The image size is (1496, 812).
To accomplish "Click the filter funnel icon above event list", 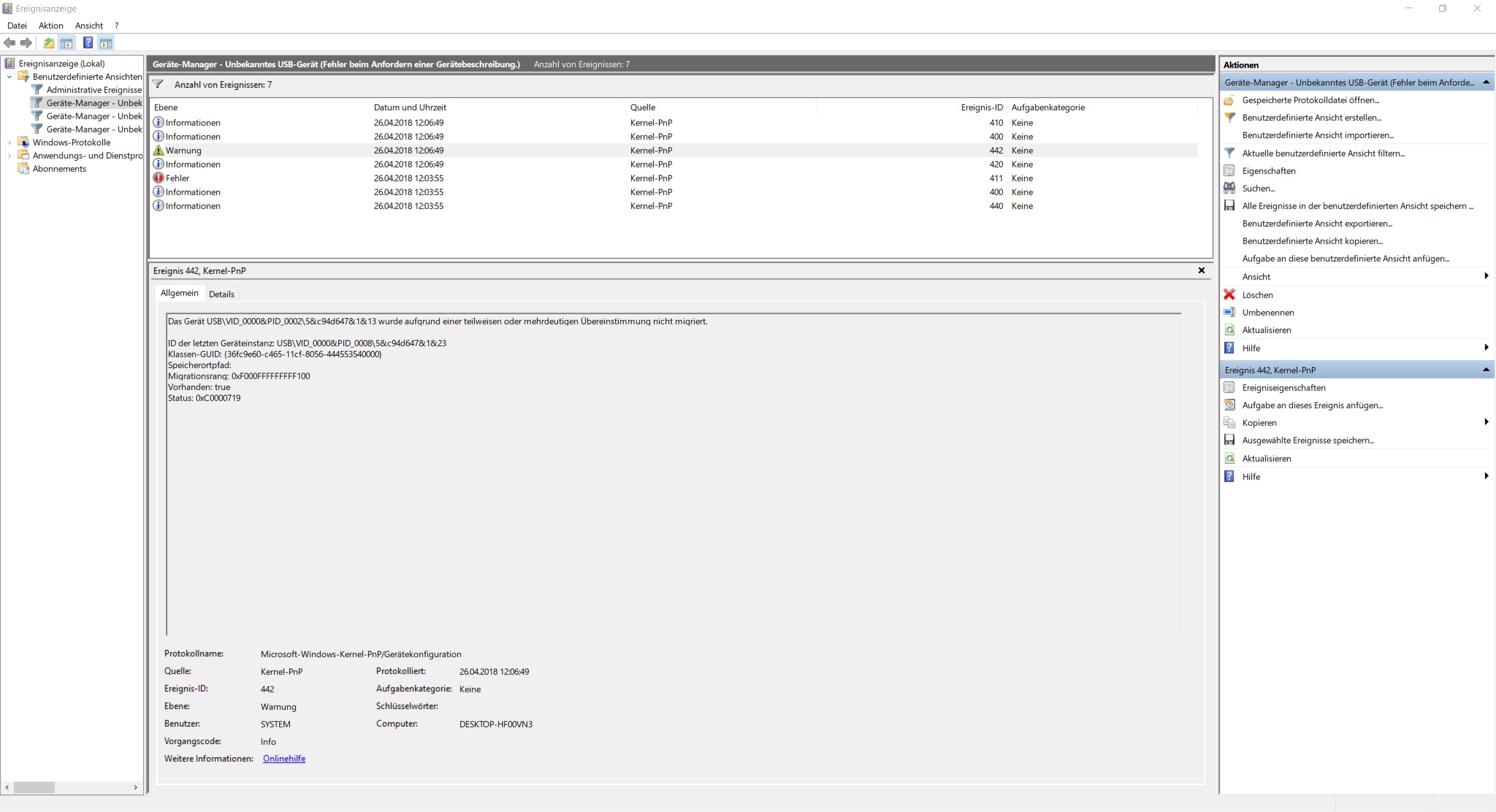I will (x=158, y=85).
